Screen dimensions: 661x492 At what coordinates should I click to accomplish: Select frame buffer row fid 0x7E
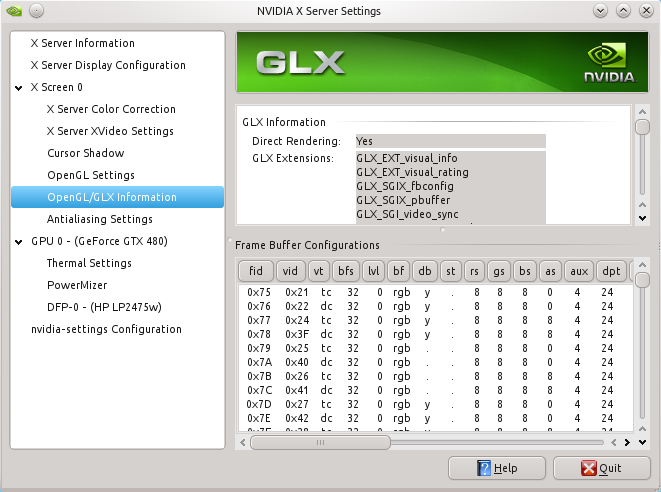[435, 418]
